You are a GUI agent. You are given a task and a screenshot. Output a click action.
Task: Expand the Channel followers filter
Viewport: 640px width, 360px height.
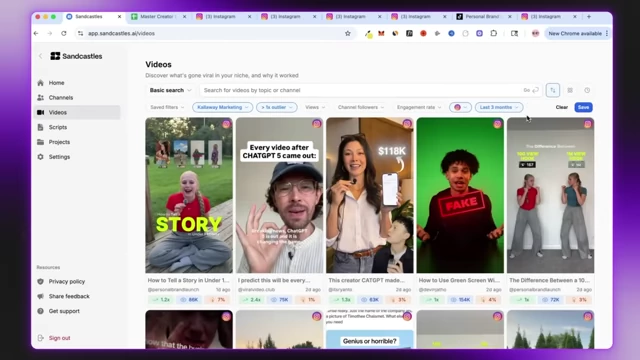(360, 107)
